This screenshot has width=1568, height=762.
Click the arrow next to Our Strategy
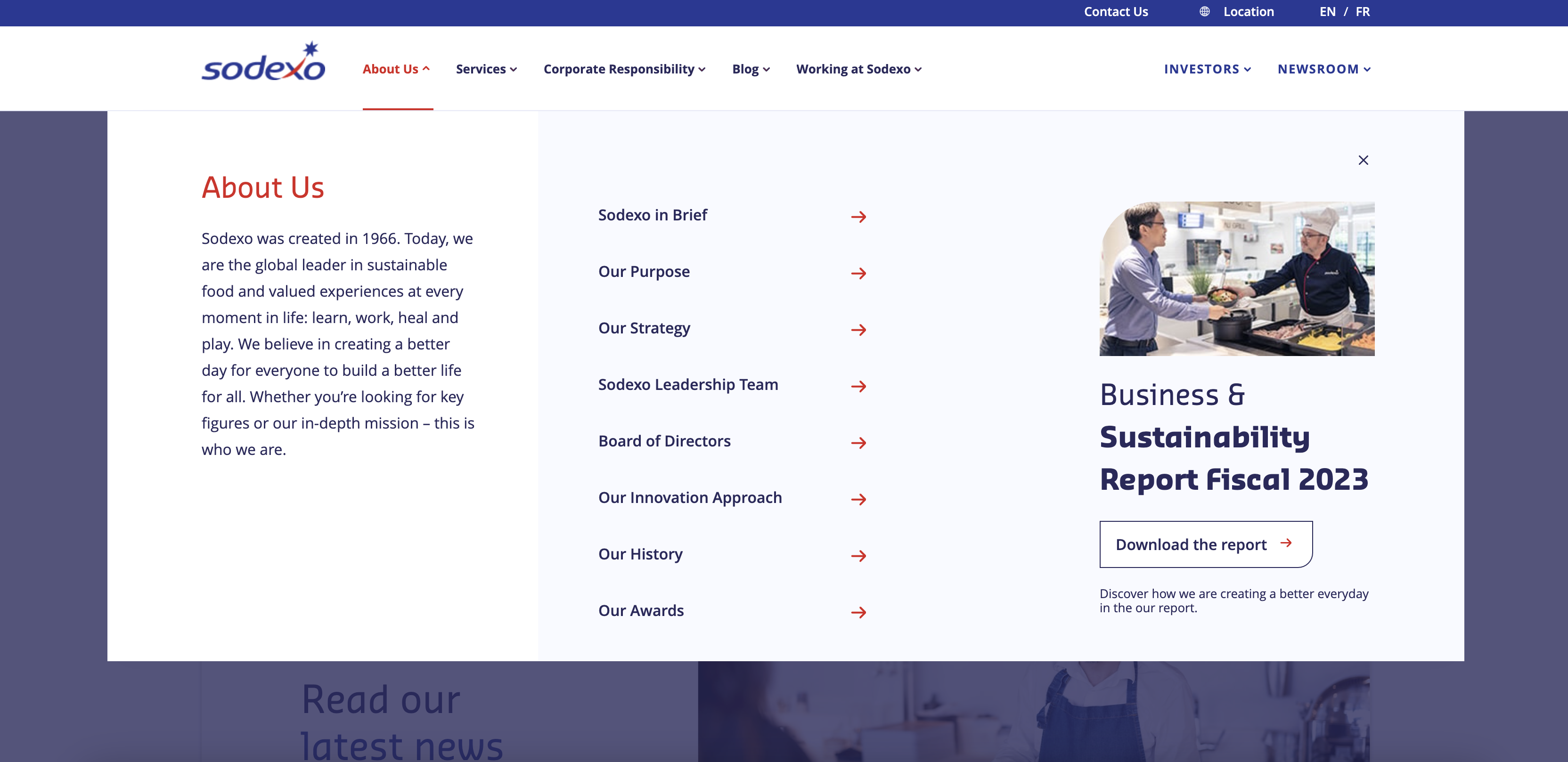tap(858, 330)
